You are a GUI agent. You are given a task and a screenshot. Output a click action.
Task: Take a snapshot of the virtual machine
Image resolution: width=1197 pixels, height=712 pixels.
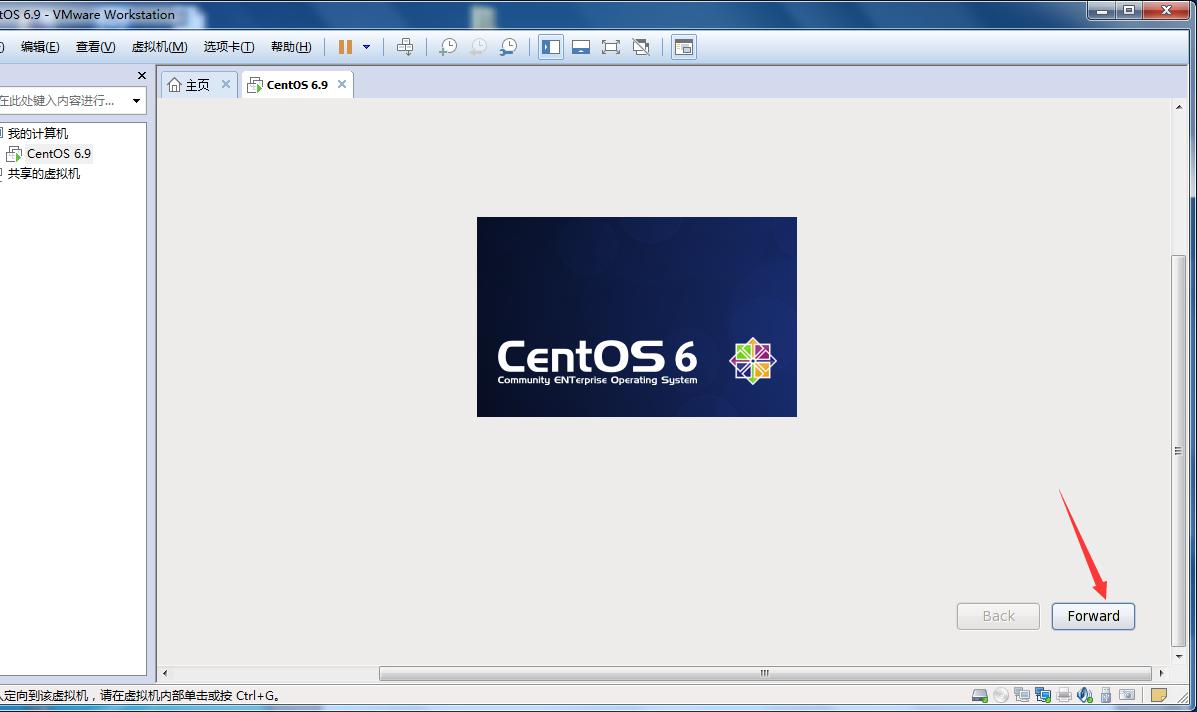(x=448, y=47)
